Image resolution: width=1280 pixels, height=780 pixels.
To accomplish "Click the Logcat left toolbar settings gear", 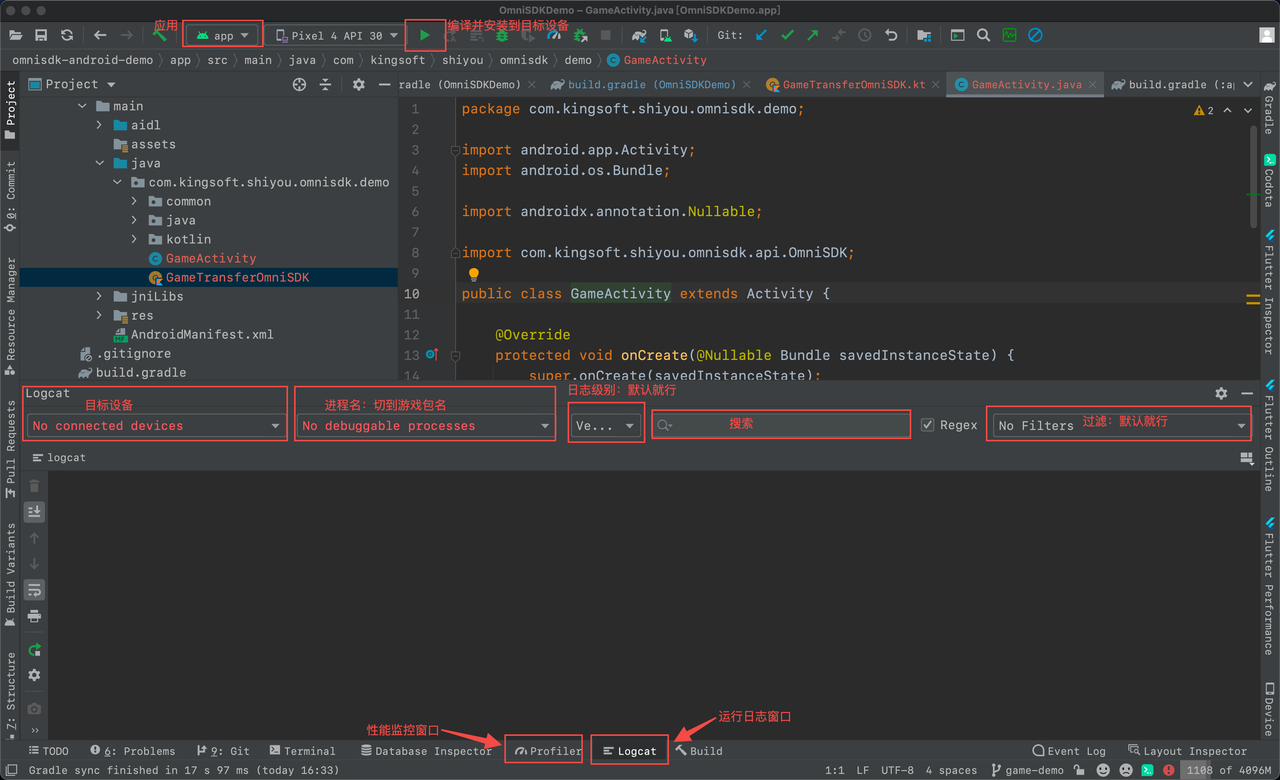I will pyautogui.click(x=34, y=675).
